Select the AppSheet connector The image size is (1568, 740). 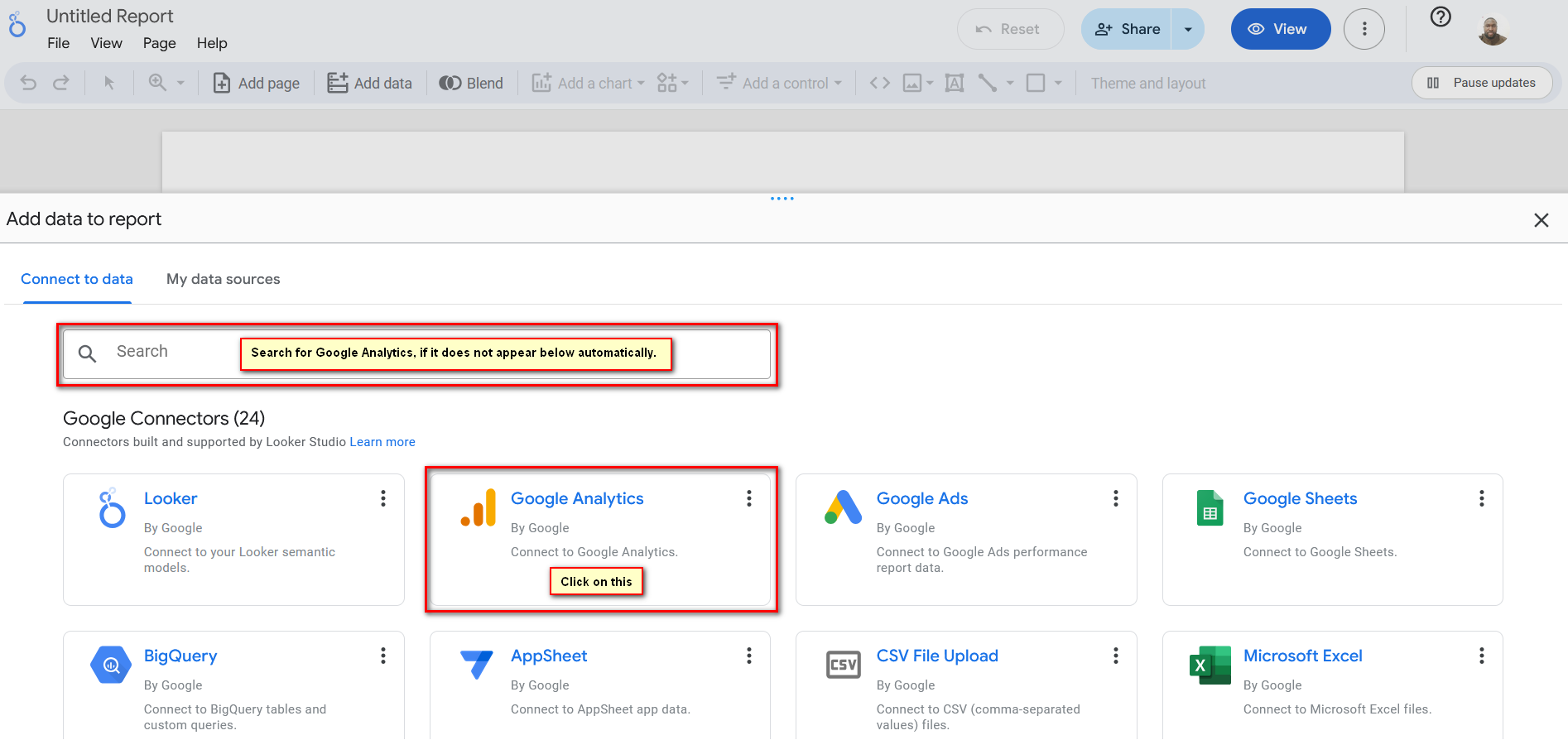click(x=600, y=685)
